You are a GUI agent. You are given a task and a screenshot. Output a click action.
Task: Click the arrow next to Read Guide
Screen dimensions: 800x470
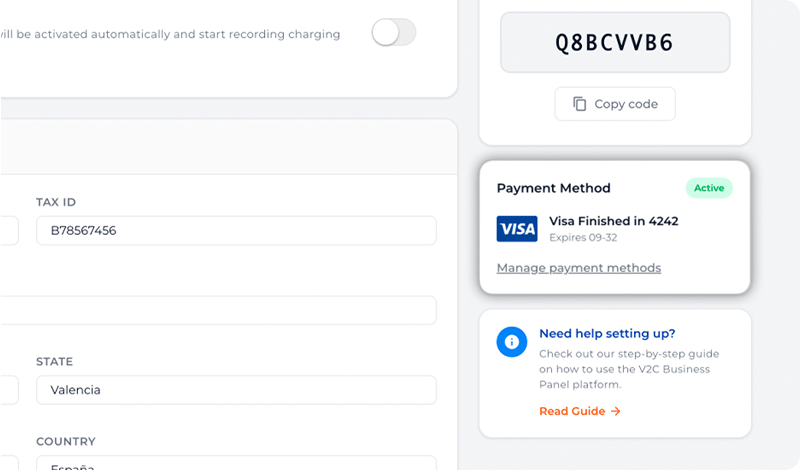(616, 411)
